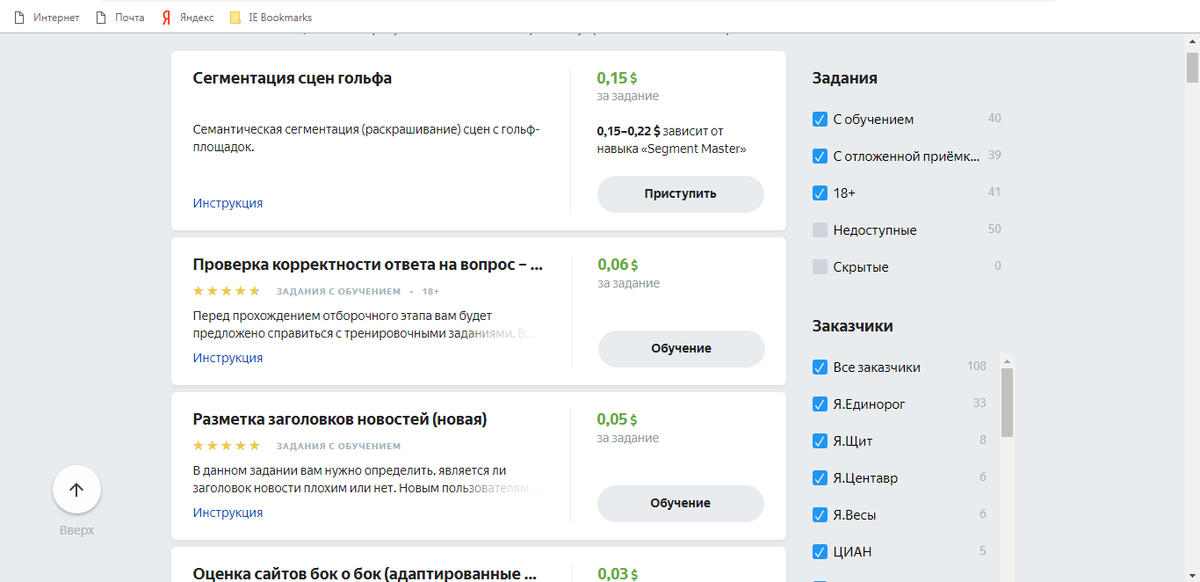
Task: Click the Segment Master skill price note
Action: [x=672, y=140]
